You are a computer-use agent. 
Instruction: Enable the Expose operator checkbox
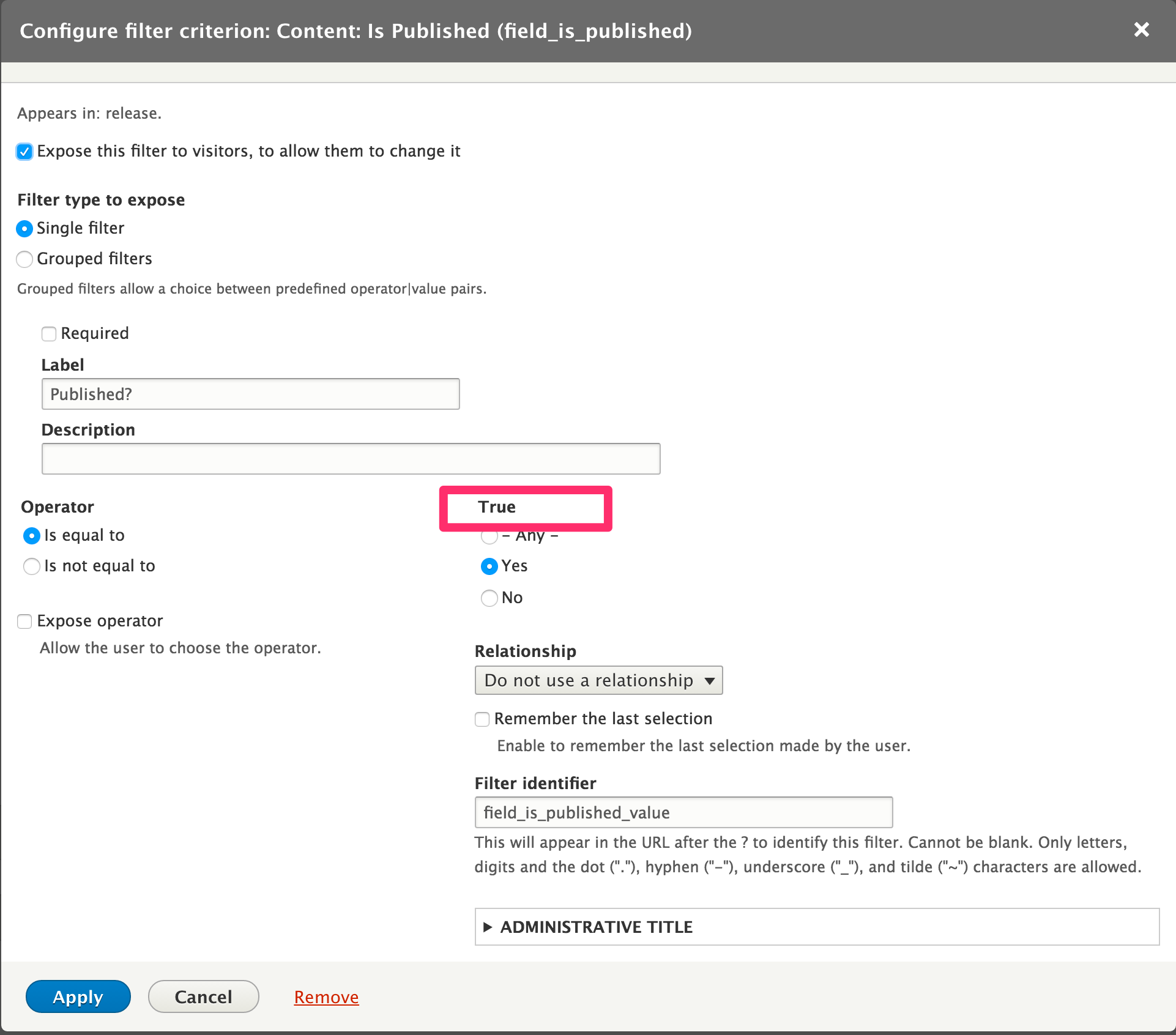click(x=24, y=621)
